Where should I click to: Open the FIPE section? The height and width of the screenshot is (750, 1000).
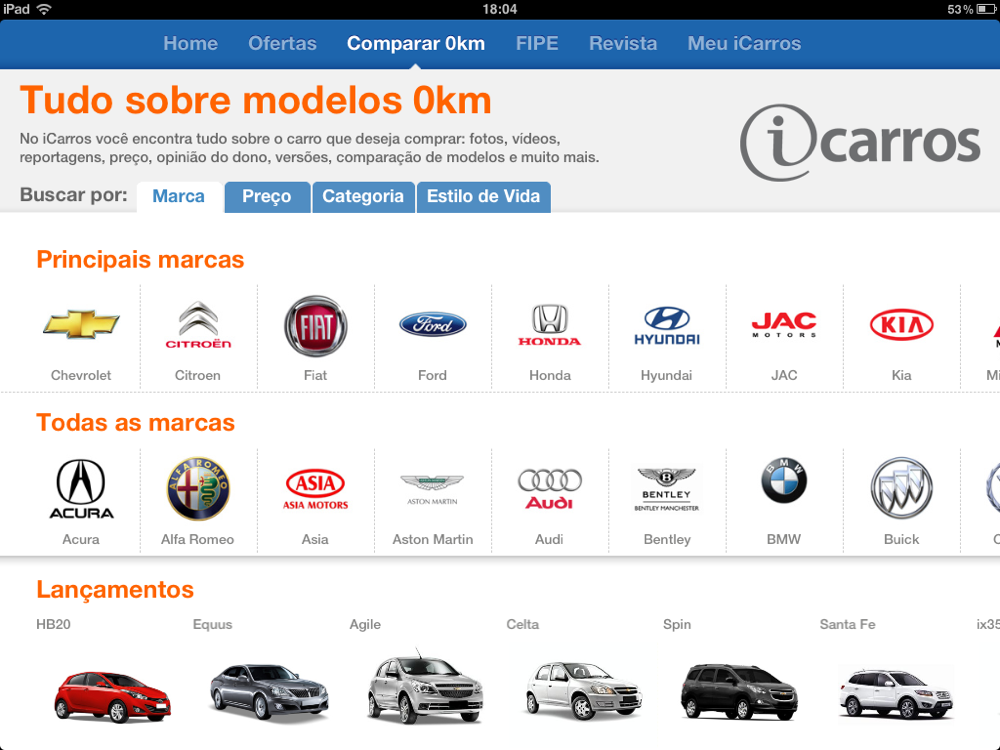pos(537,43)
